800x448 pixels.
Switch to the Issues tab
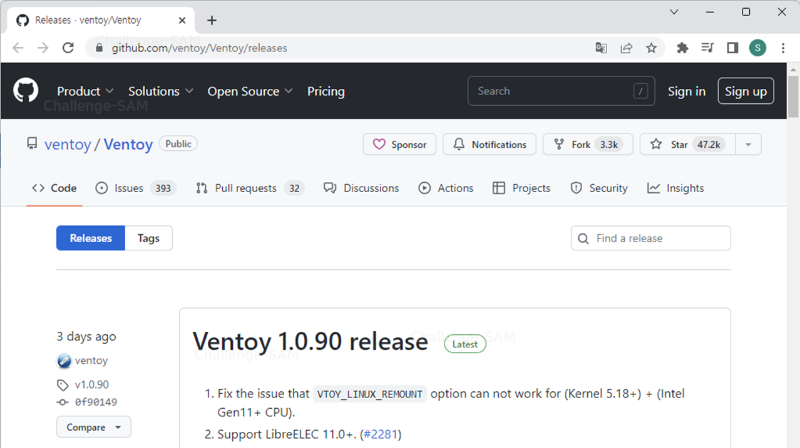pos(136,188)
